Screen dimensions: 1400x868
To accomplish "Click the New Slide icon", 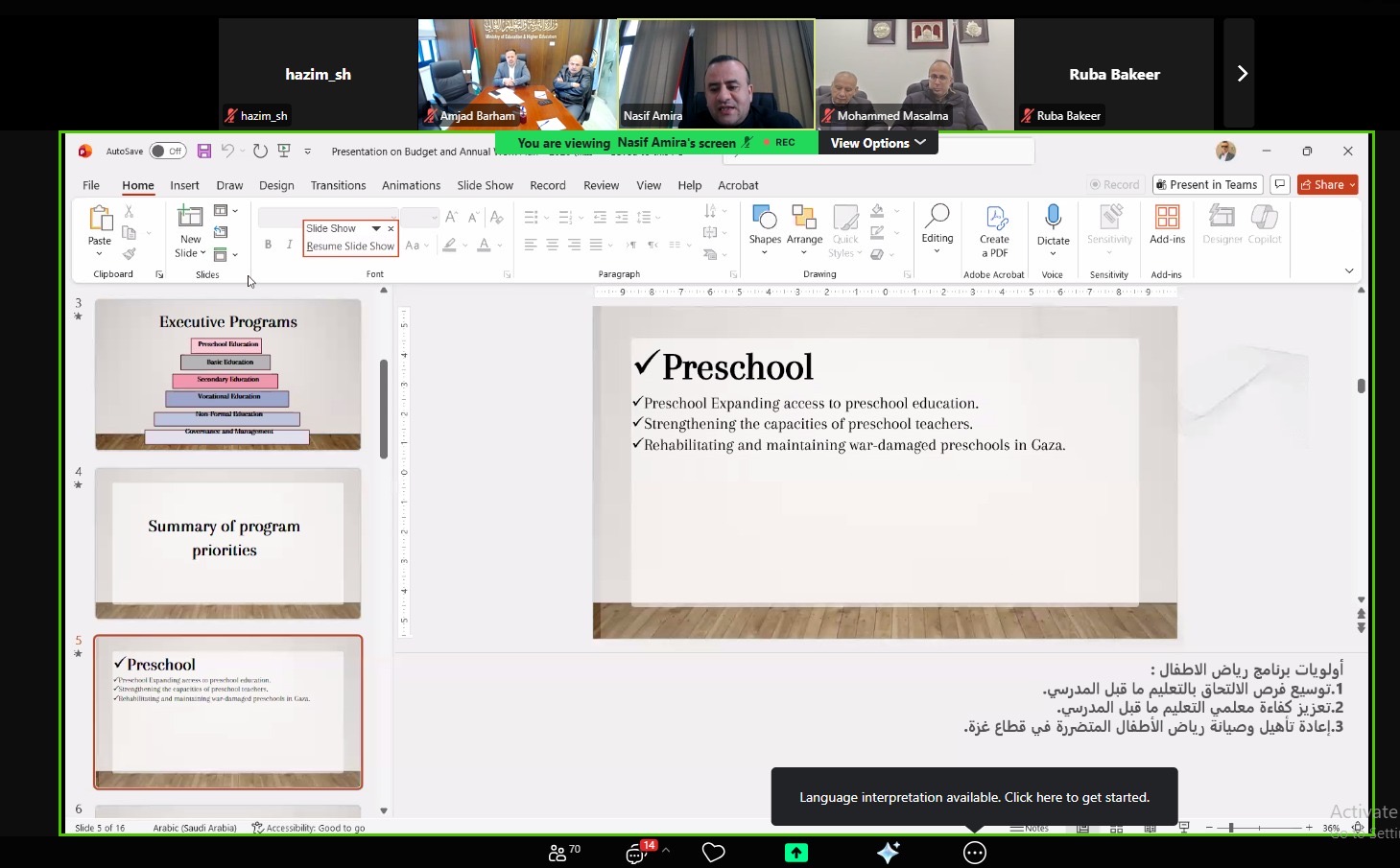I will click(190, 220).
